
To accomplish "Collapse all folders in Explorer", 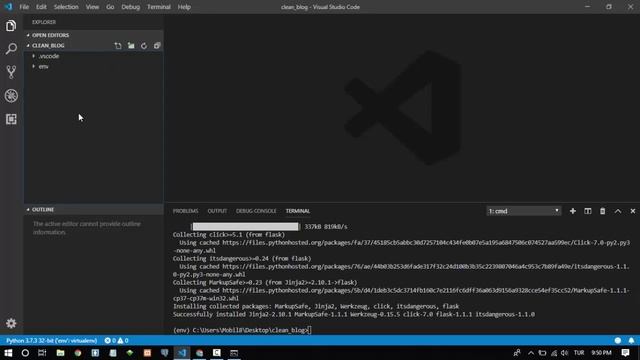I will pos(157,46).
